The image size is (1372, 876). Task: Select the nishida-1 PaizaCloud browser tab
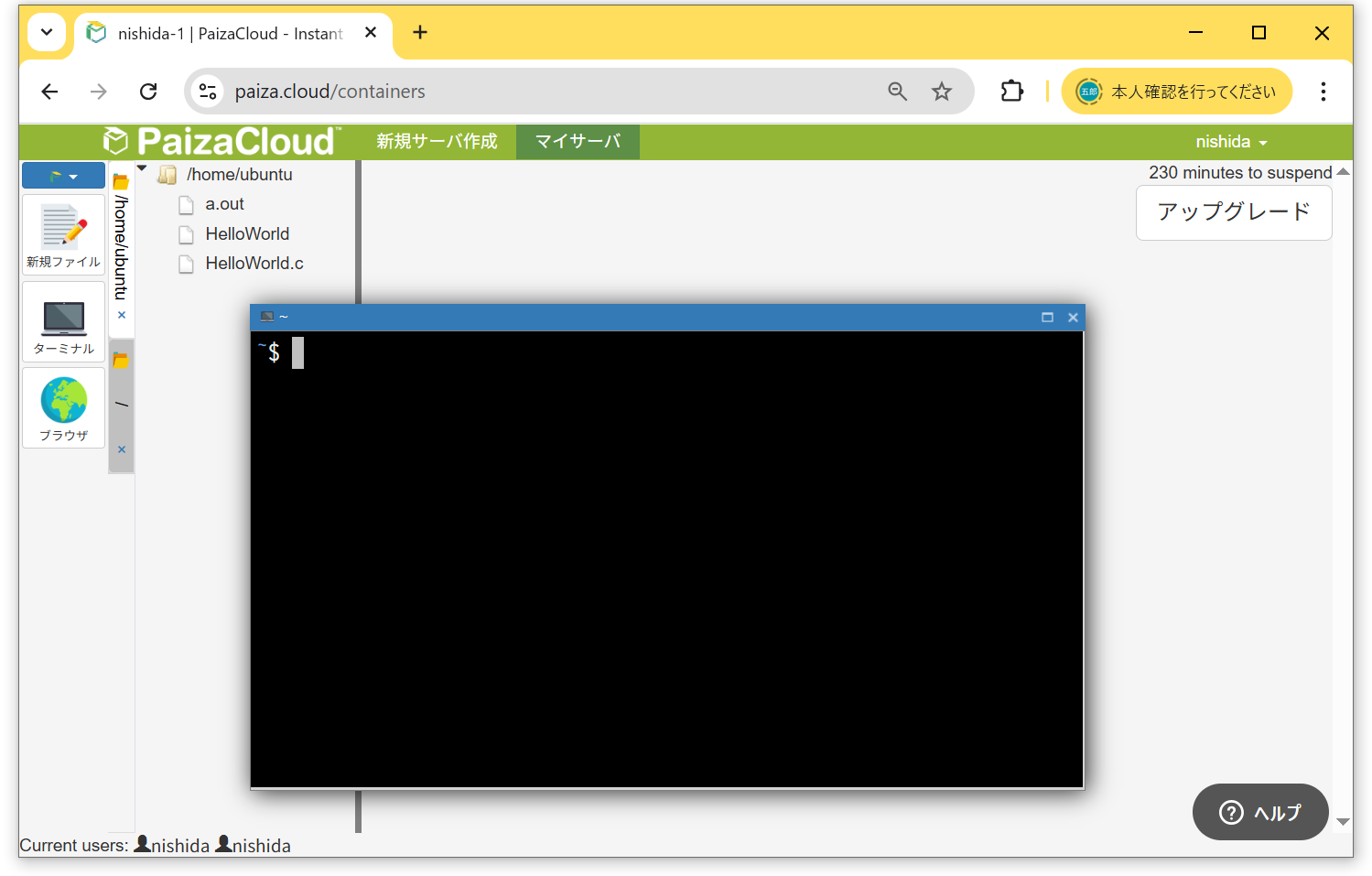tap(233, 34)
